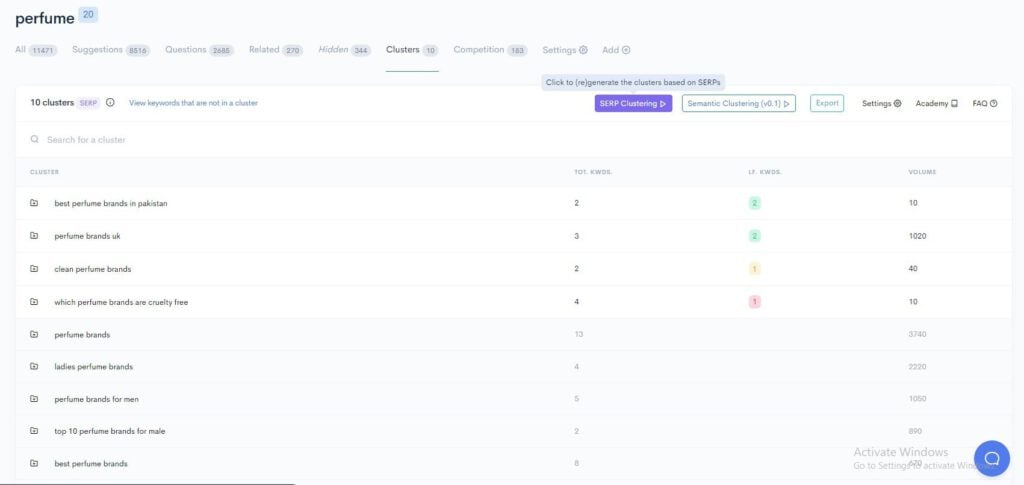Select the Clusters tab
The height and width of the screenshot is (485, 1024).
pyautogui.click(x=412, y=50)
